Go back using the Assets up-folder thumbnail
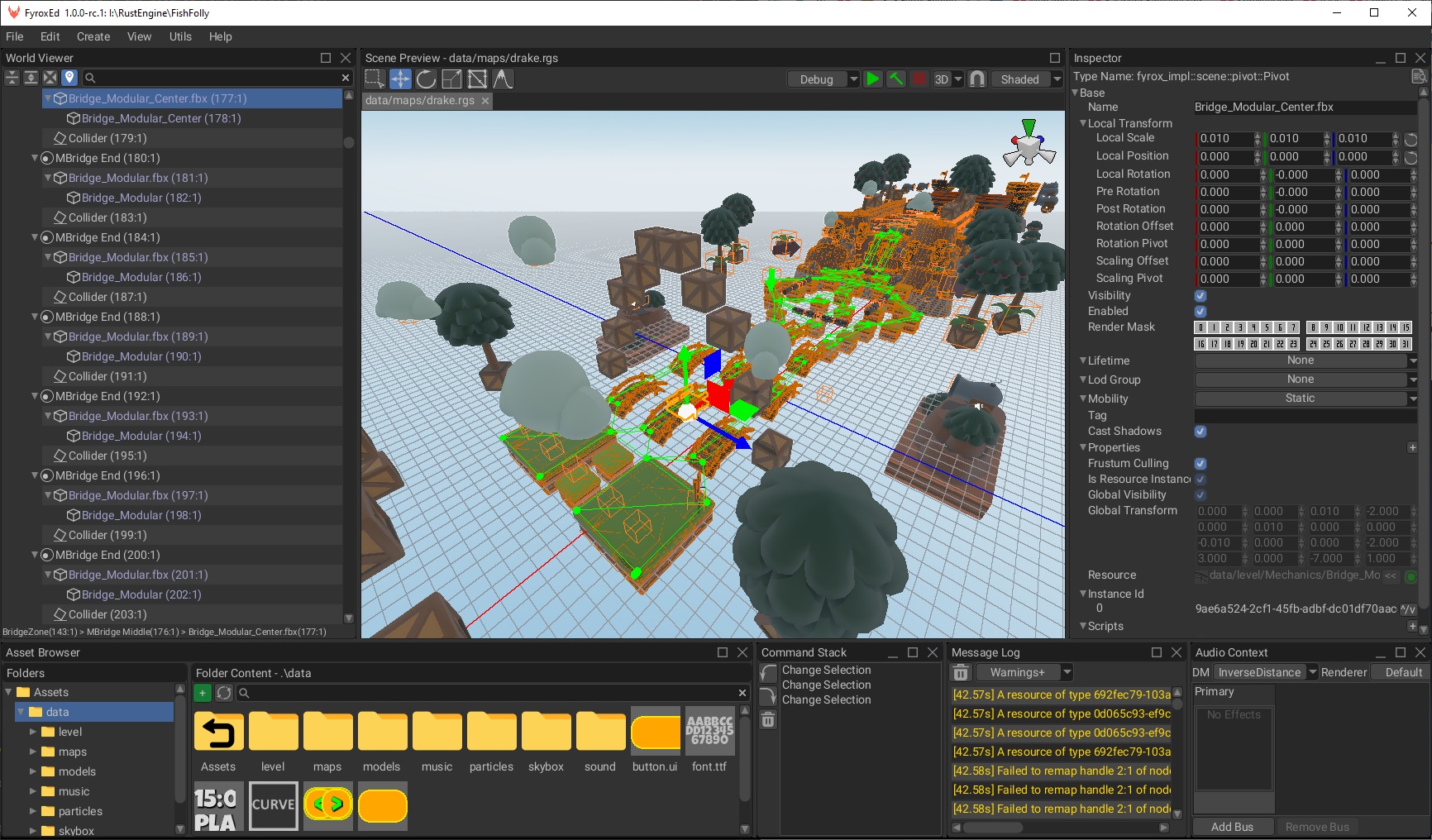Screen dimensions: 1432x840 click(218, 733)
